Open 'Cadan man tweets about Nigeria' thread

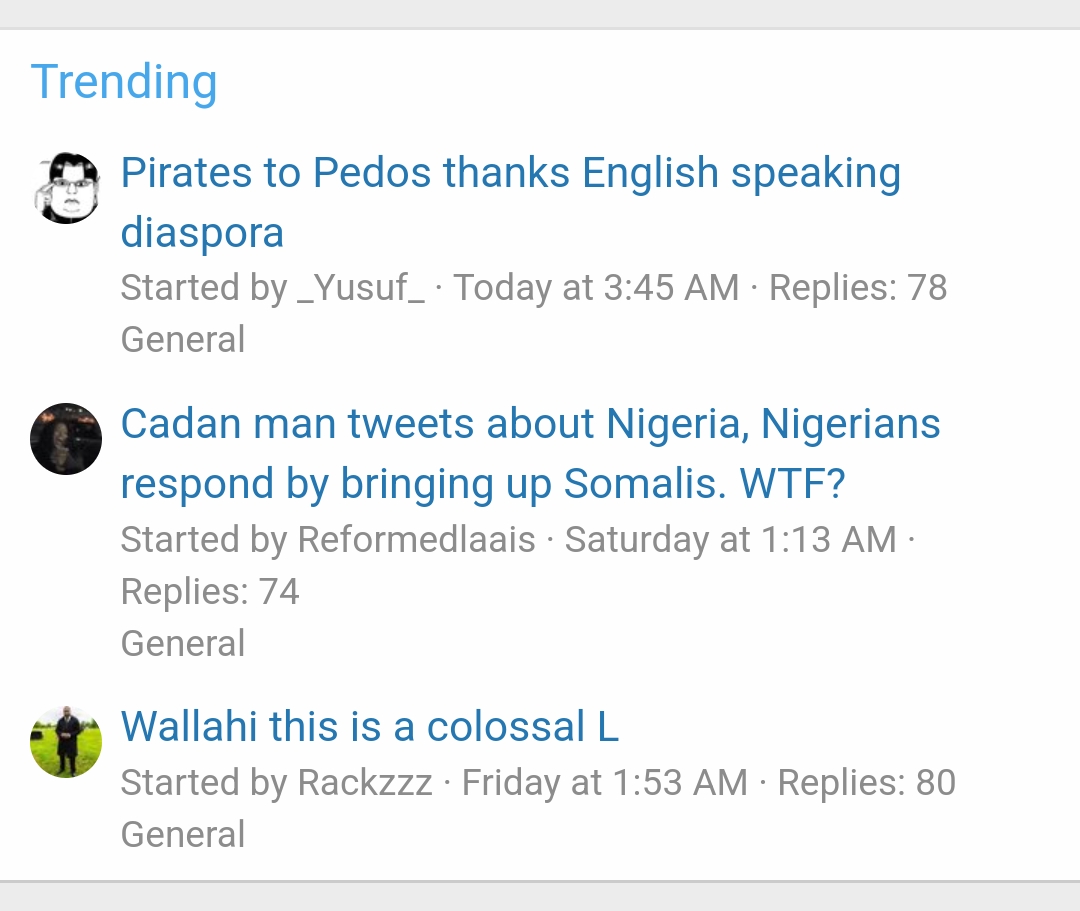click(530, 424)
